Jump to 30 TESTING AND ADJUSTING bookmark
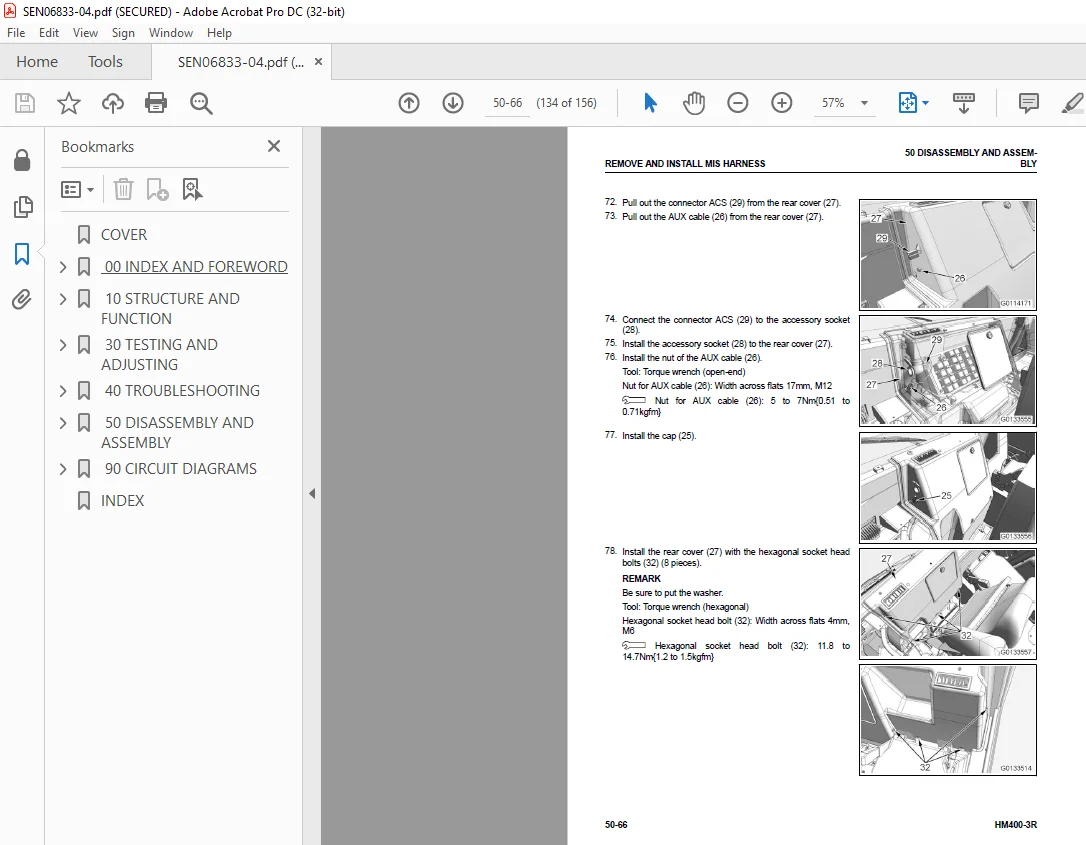This screenshot has width=1086, height=845. tap(159, 355)
